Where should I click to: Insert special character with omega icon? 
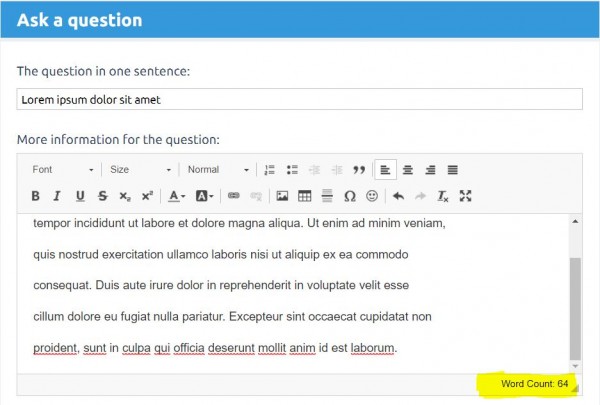350,196
